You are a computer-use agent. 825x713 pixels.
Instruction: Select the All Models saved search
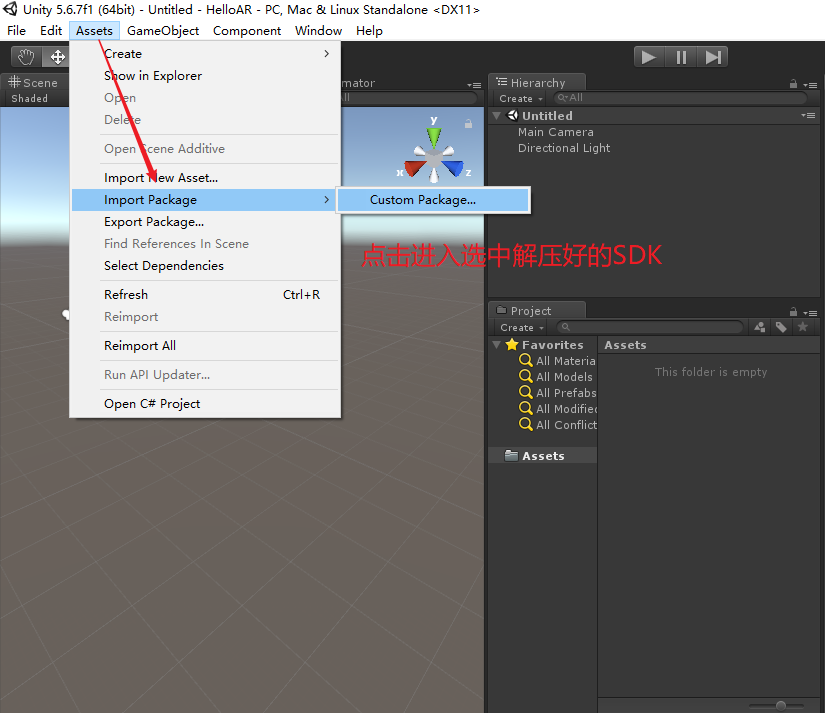[556, 377]
